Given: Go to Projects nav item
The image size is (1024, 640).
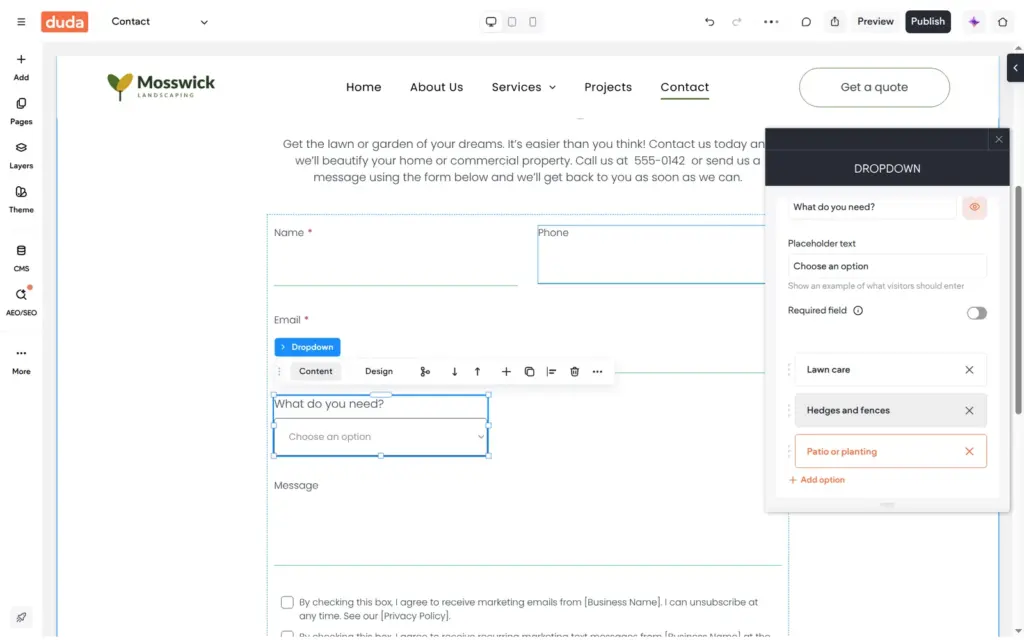Looking at the screenshot, I should [608, 88].
